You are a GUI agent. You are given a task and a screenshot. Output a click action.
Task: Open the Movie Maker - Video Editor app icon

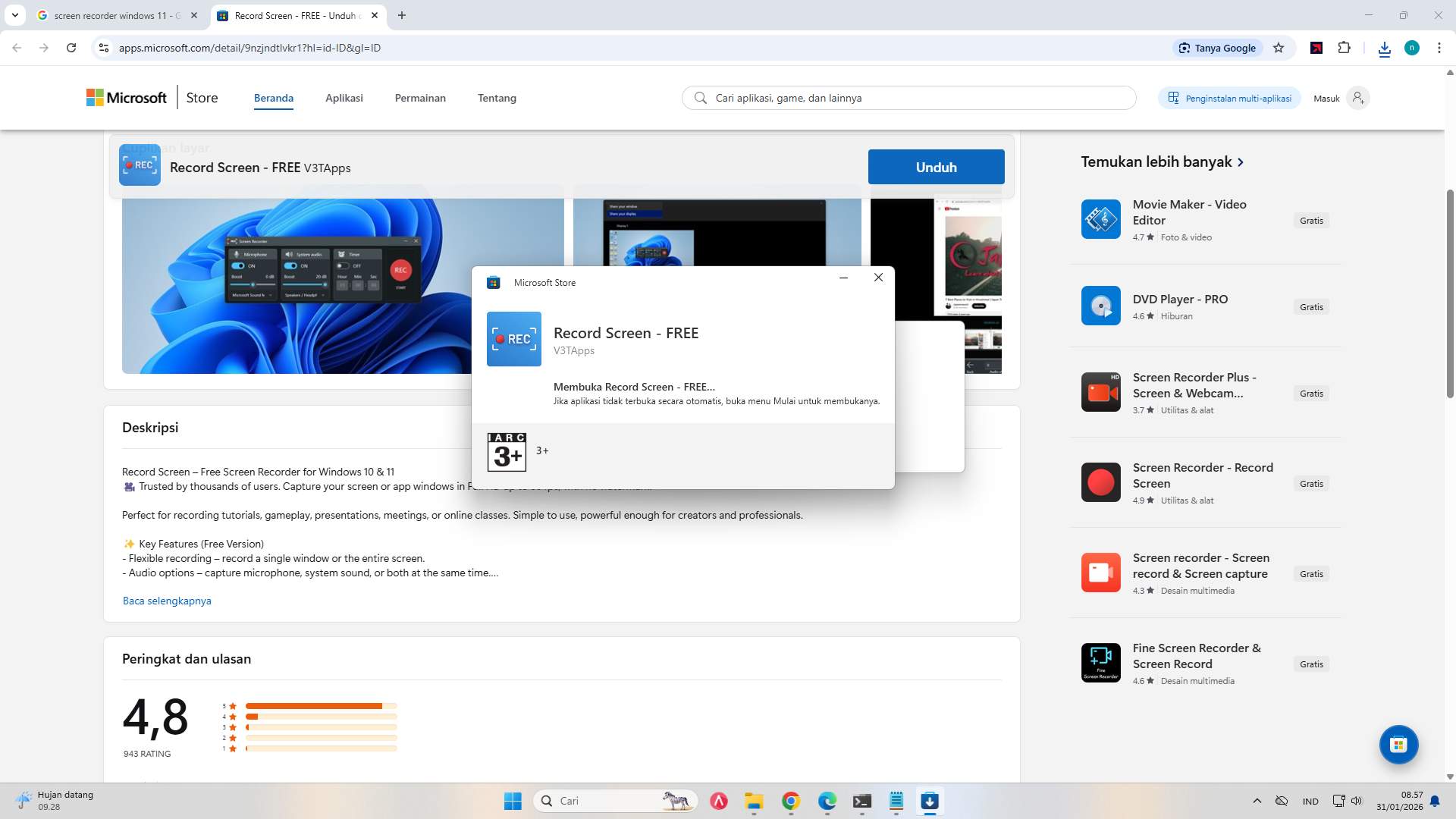(x=1101, y=219)
